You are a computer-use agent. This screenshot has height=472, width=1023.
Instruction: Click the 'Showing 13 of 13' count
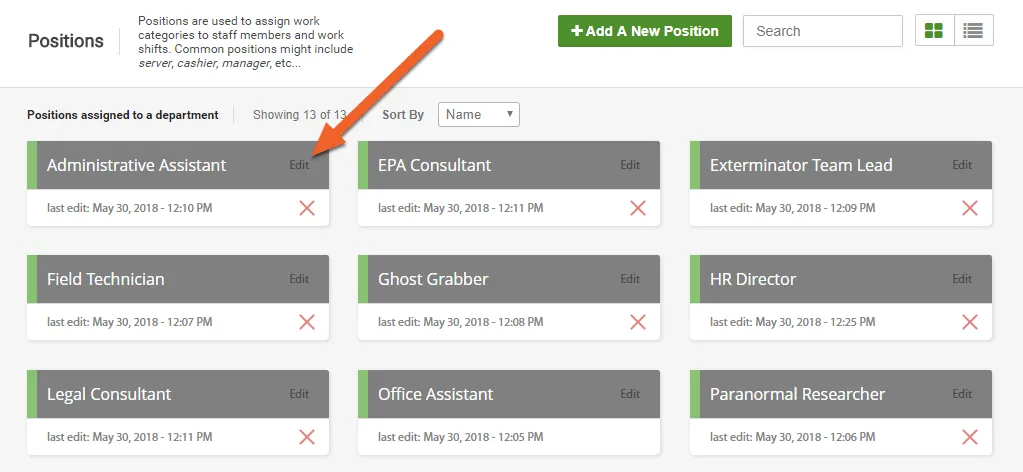(x=299, y=115)
